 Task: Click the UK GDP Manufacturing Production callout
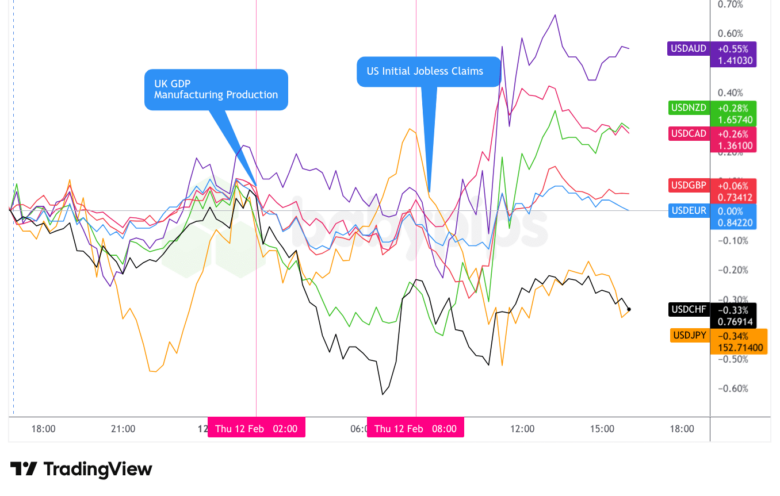[x=216, y=89]
